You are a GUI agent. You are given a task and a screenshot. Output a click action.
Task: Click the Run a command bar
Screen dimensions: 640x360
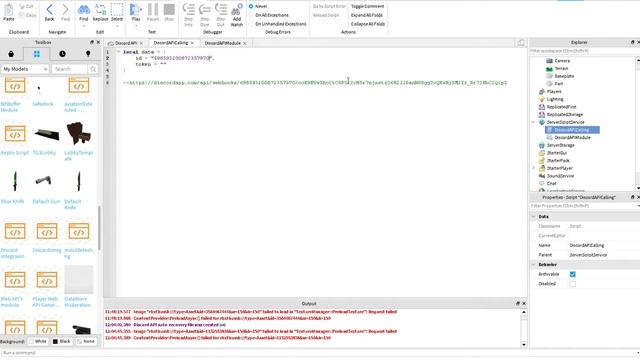[x=318, y=353]
